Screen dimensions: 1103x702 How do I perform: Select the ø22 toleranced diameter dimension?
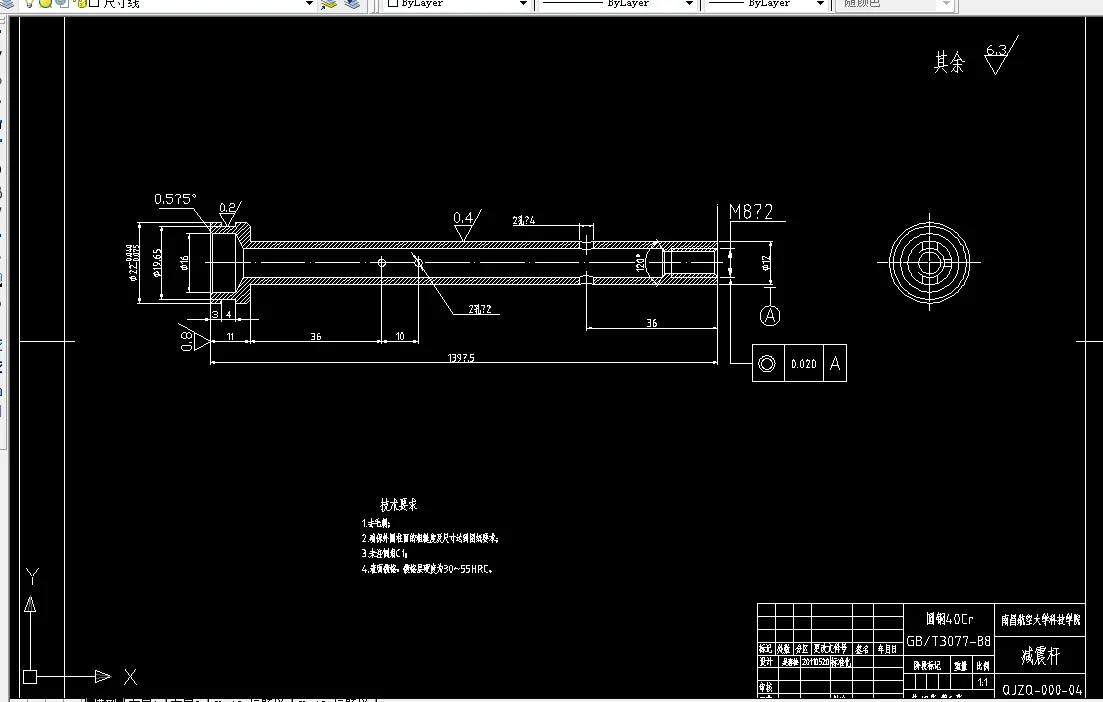[x=132, y=263]
